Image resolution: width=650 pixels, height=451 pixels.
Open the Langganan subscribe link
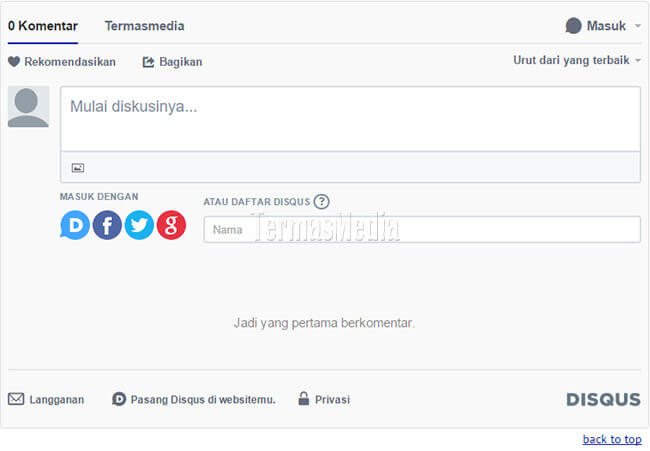click(56, 400)
